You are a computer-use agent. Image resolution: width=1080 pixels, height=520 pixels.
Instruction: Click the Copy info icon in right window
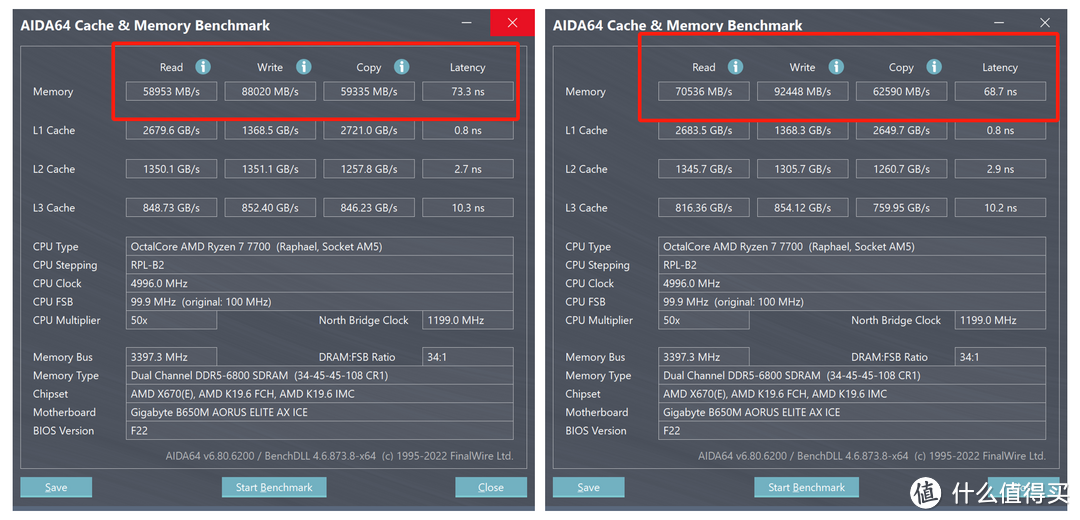(934, 67)
